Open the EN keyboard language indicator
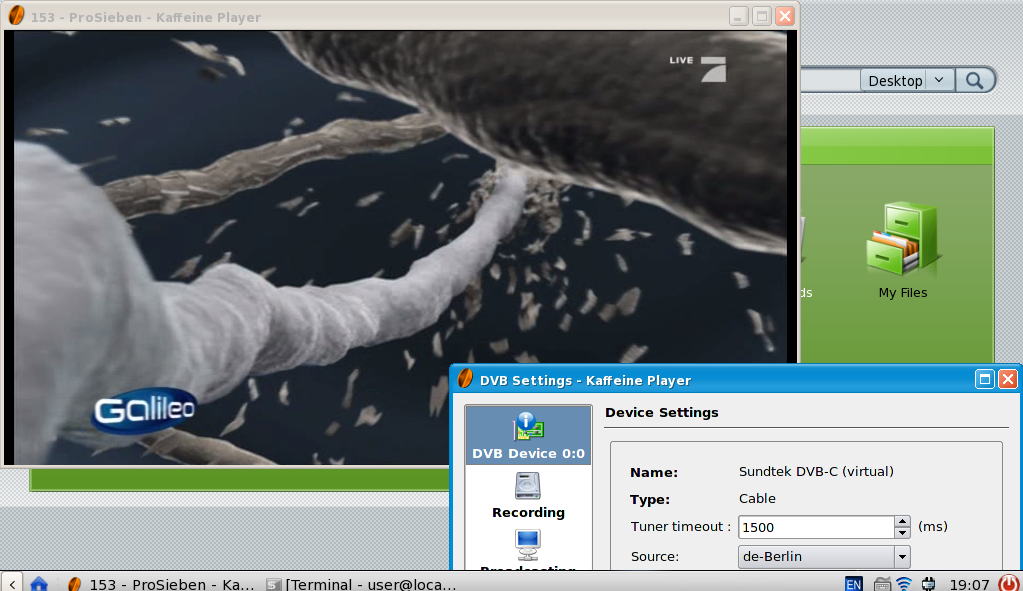1023x591 pixels. click(x=853, y=584)
